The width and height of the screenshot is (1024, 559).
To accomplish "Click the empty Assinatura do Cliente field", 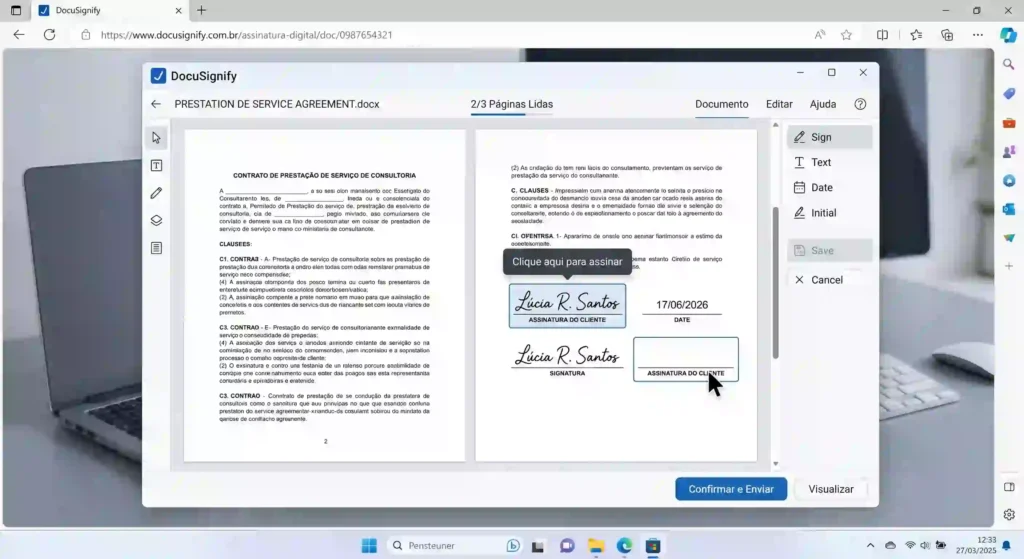I will tap(686, 359).
